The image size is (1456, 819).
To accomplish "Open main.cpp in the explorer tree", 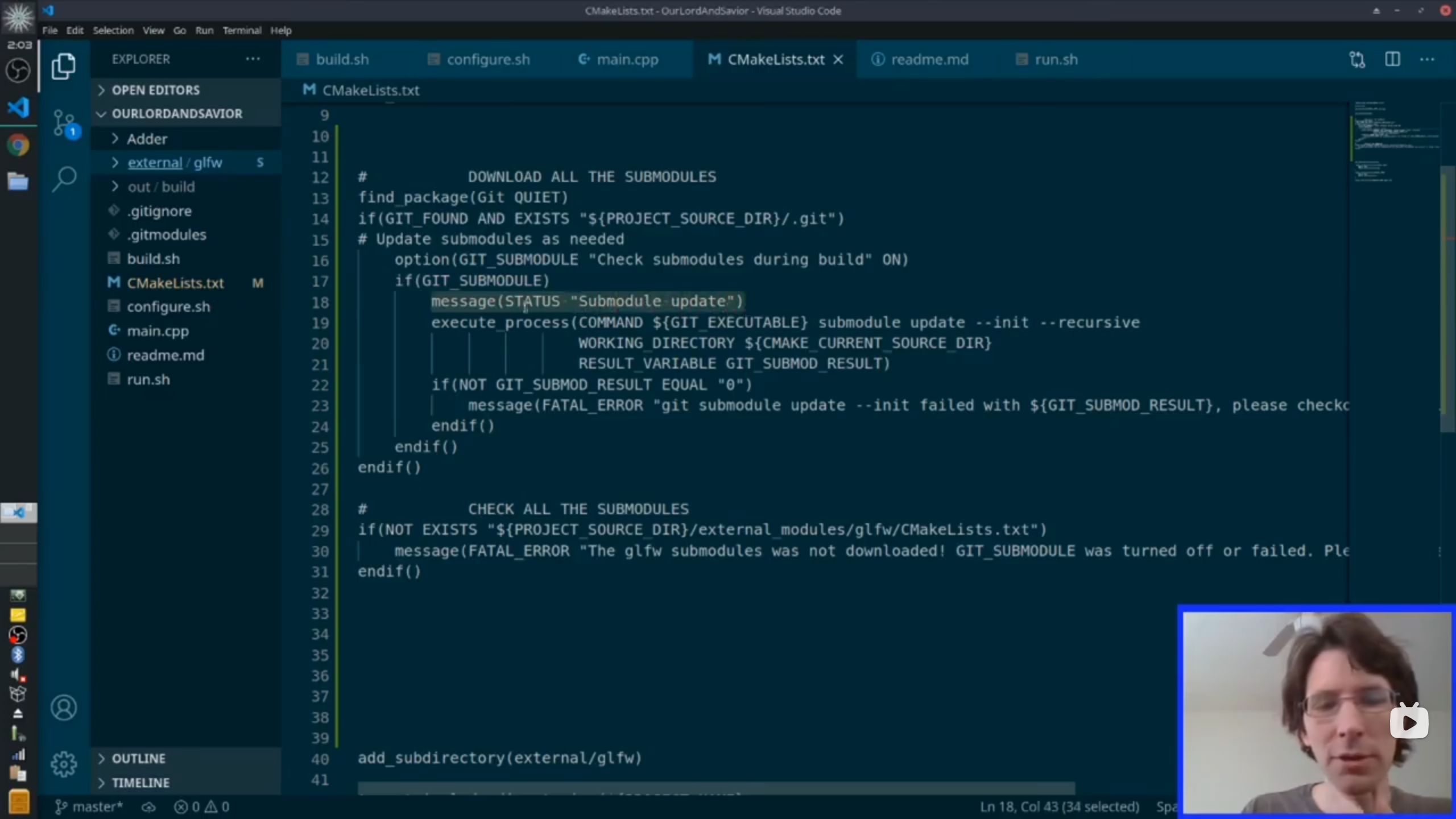I will pyautogui.click(x=186, y=331).
